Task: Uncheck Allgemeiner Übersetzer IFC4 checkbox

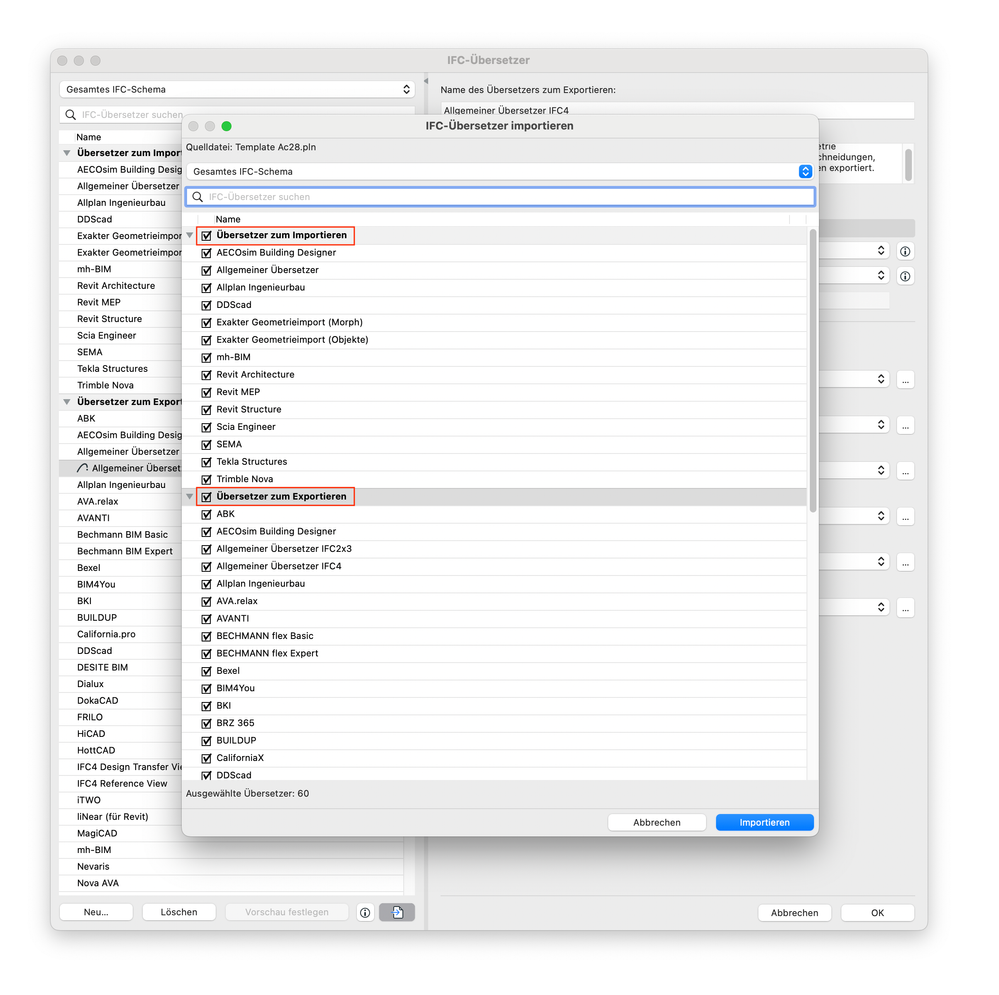Action: (x=206, y=566)
